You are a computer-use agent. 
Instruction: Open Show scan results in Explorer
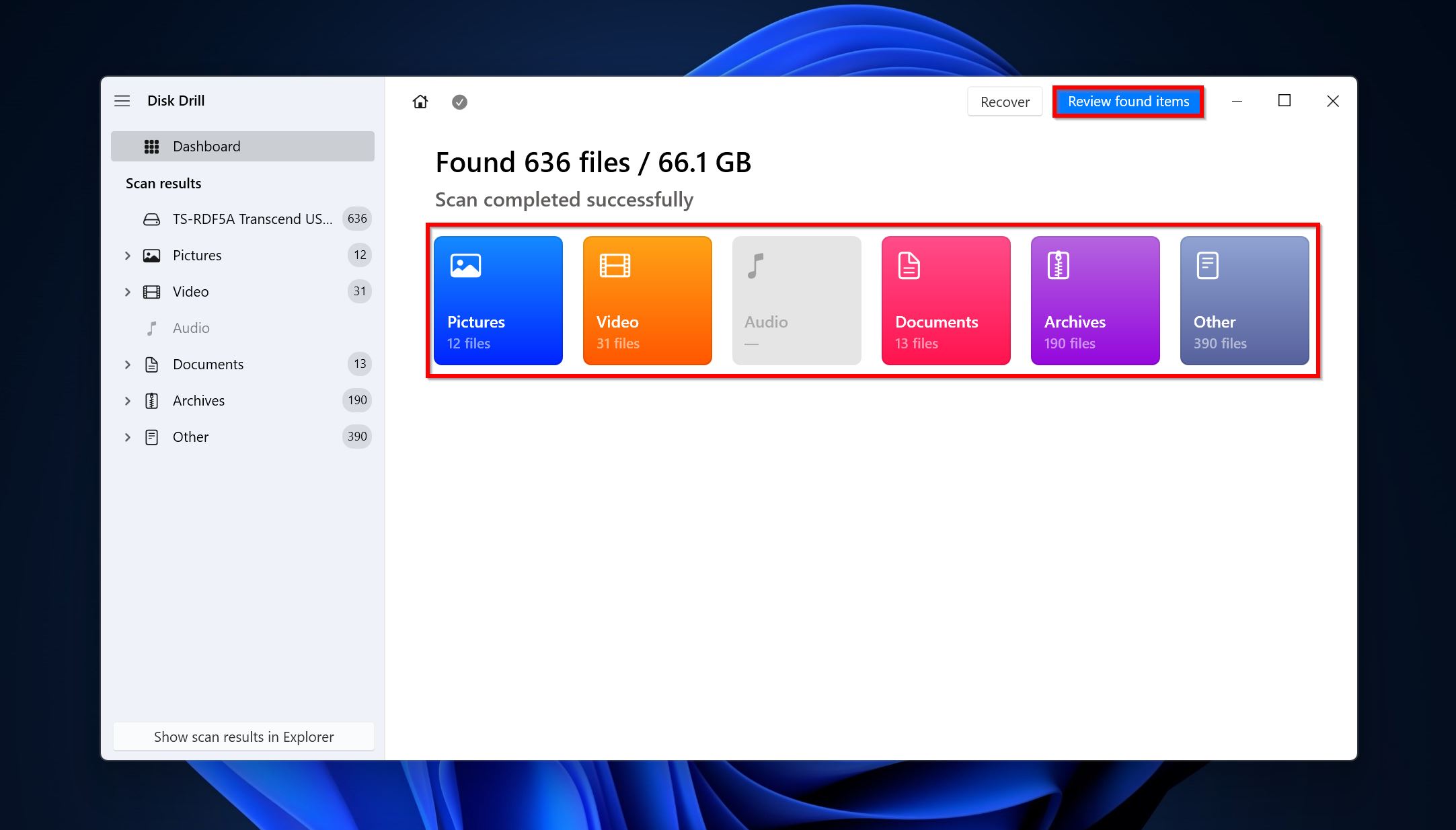pyautogui.click(x=244, y=737)
